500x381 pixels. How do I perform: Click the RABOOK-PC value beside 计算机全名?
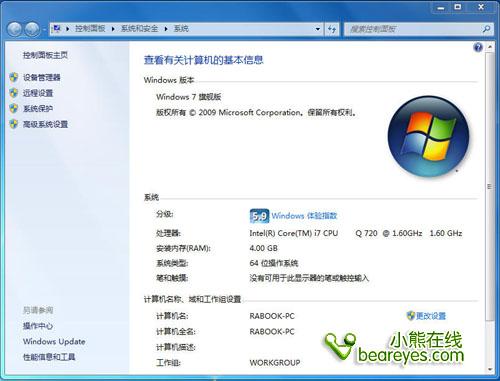pos(272,332)
